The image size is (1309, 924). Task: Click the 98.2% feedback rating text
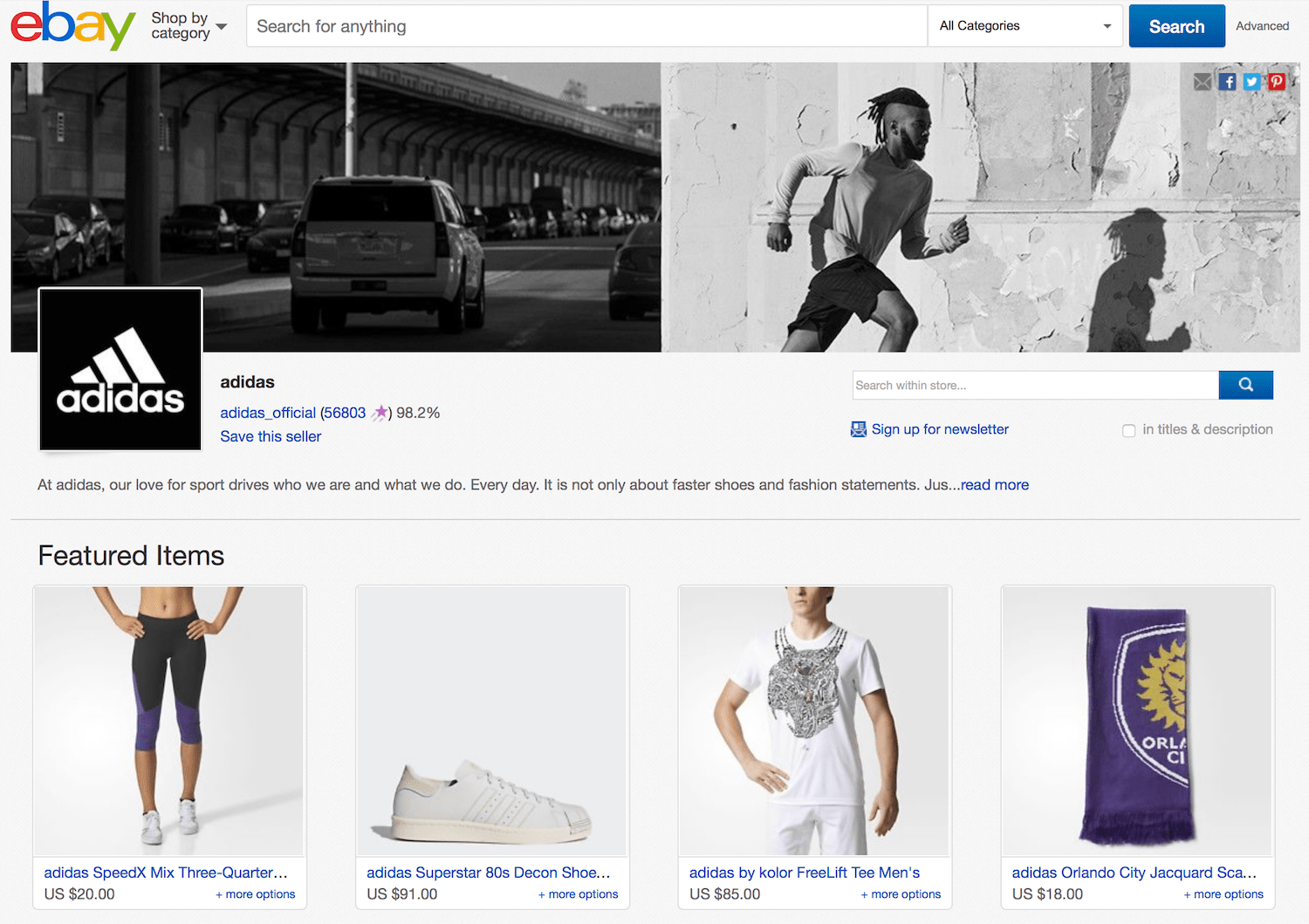click(418, 413)
